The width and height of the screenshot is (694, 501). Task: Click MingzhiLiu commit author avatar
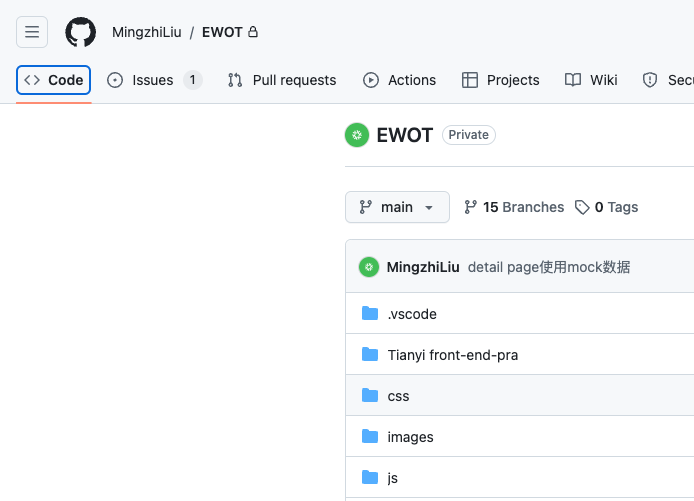(369, 267)
